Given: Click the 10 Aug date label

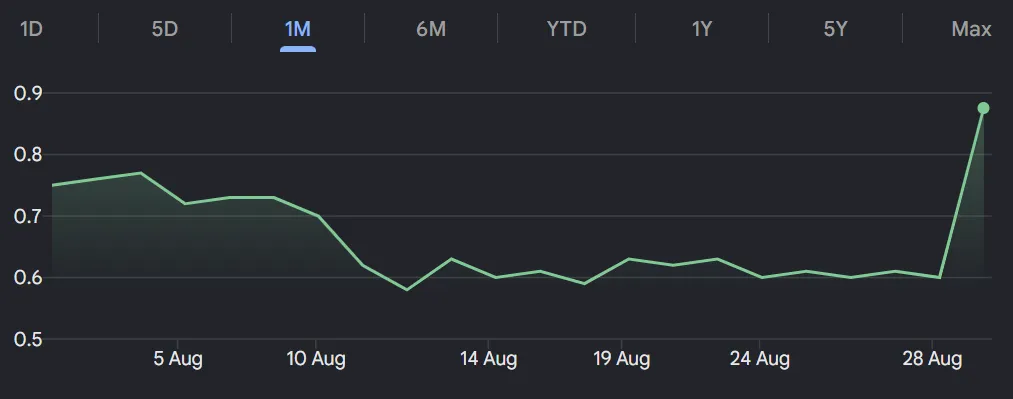Looking at the screenshot, I should 316,359.
